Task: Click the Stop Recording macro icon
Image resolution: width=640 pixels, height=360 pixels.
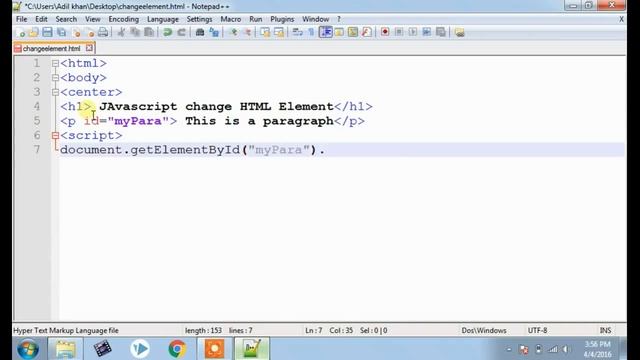Action: (399, 32)
